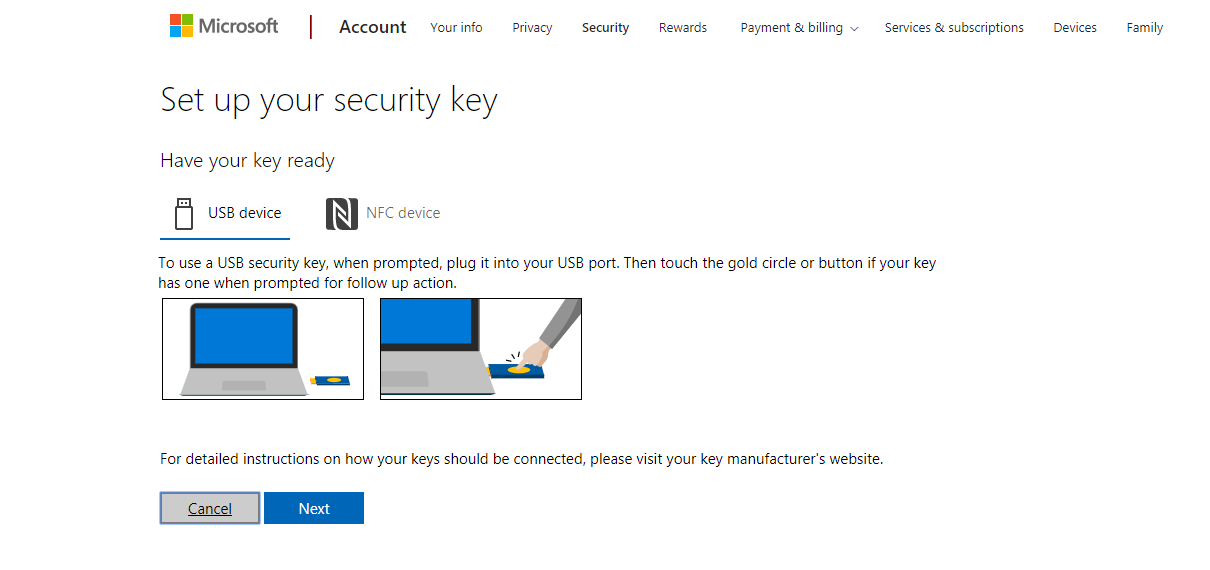Open the Family page

[1144, 28]
